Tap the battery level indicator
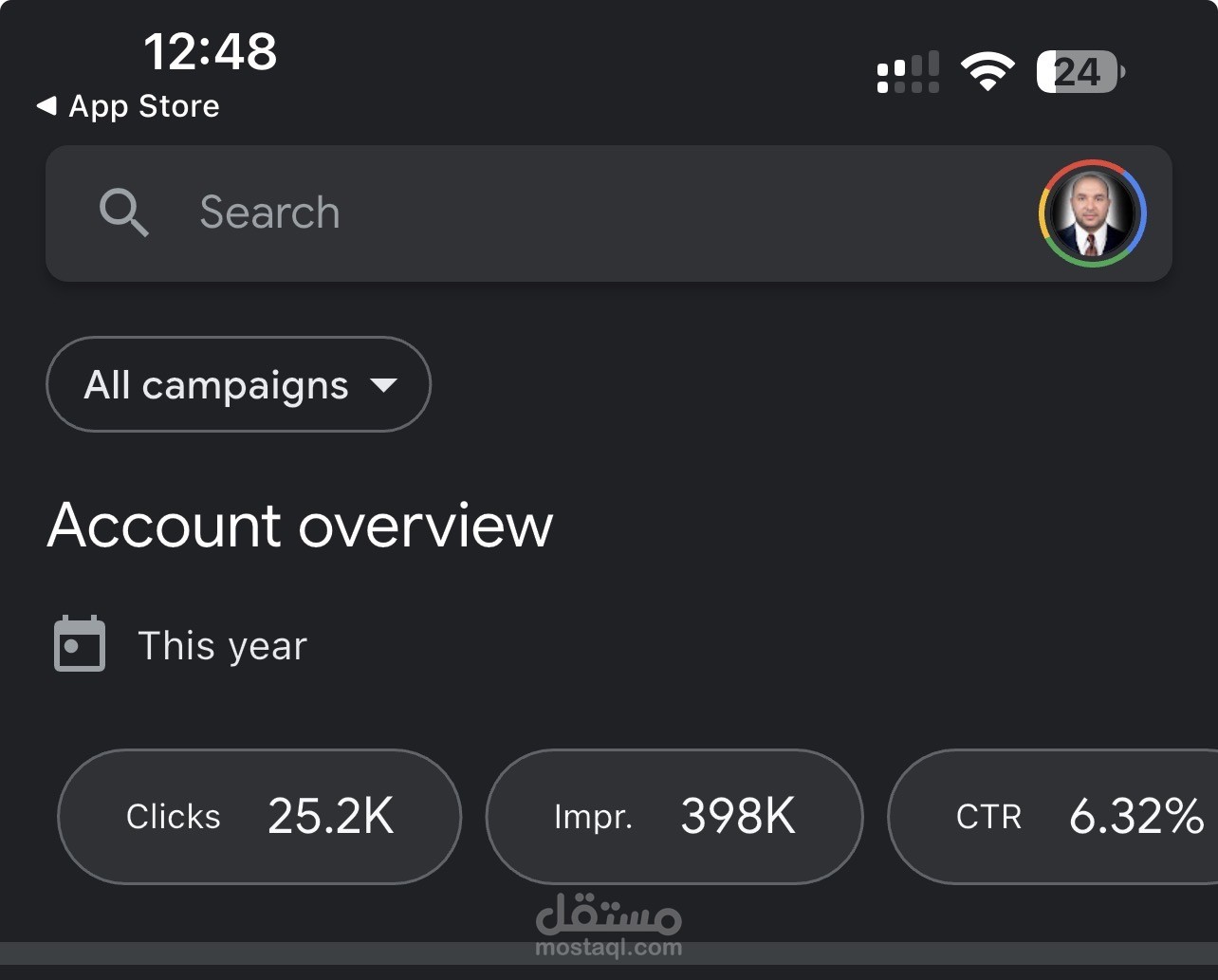This screenshot has height=980, width=1218. tap(1080, 72)
